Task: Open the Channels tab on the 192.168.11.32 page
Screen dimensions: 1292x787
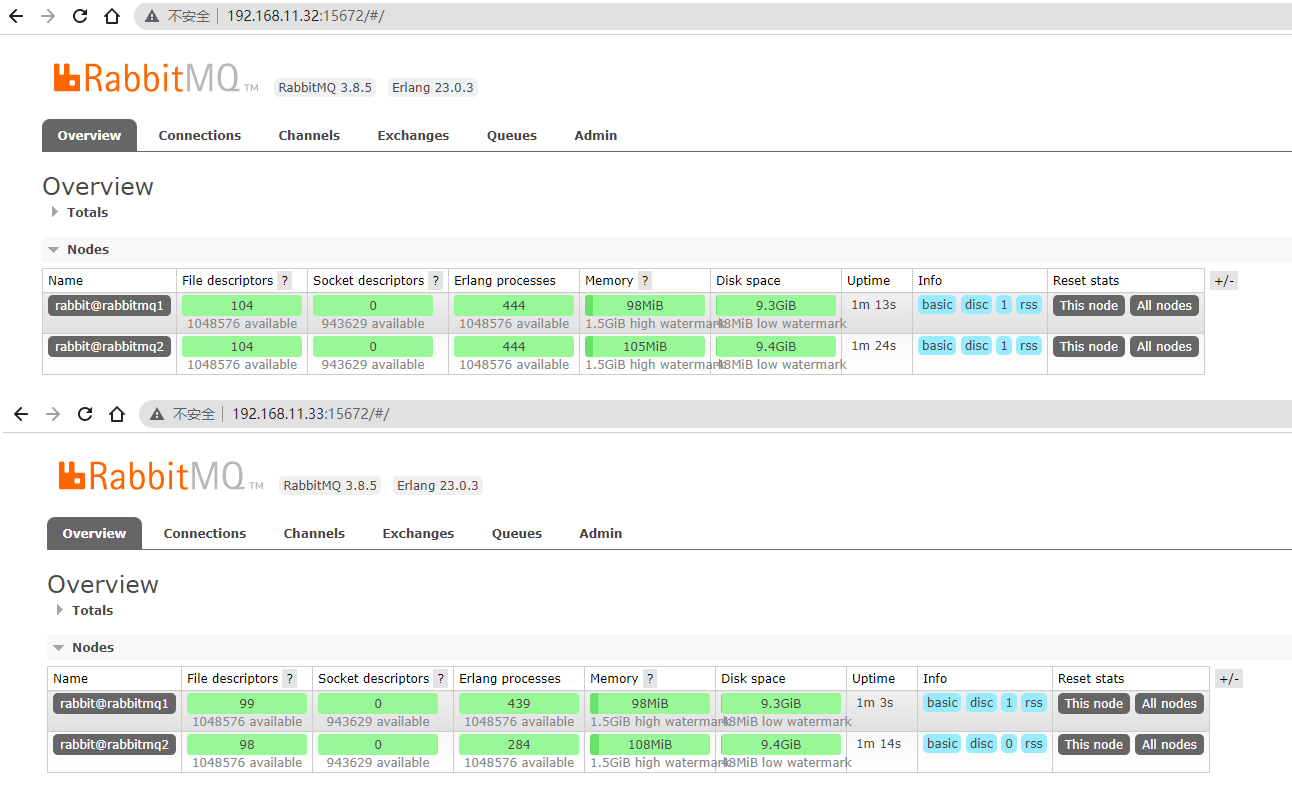Action: point(309,136)
